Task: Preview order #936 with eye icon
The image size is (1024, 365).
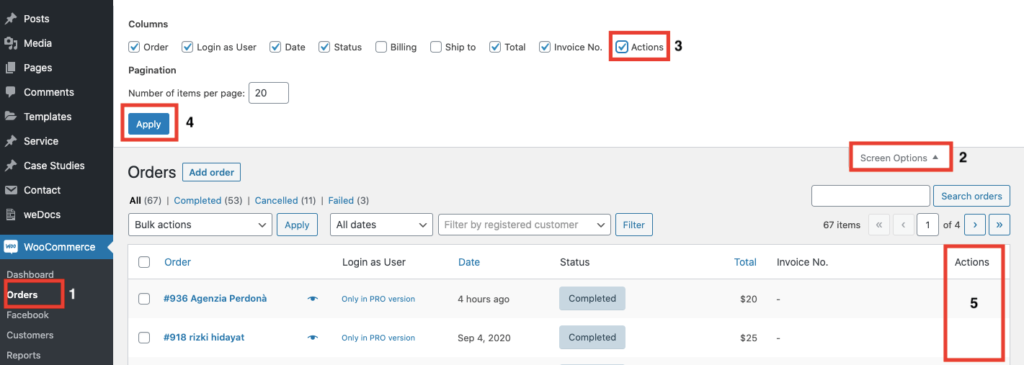Action: click(313, 299)
